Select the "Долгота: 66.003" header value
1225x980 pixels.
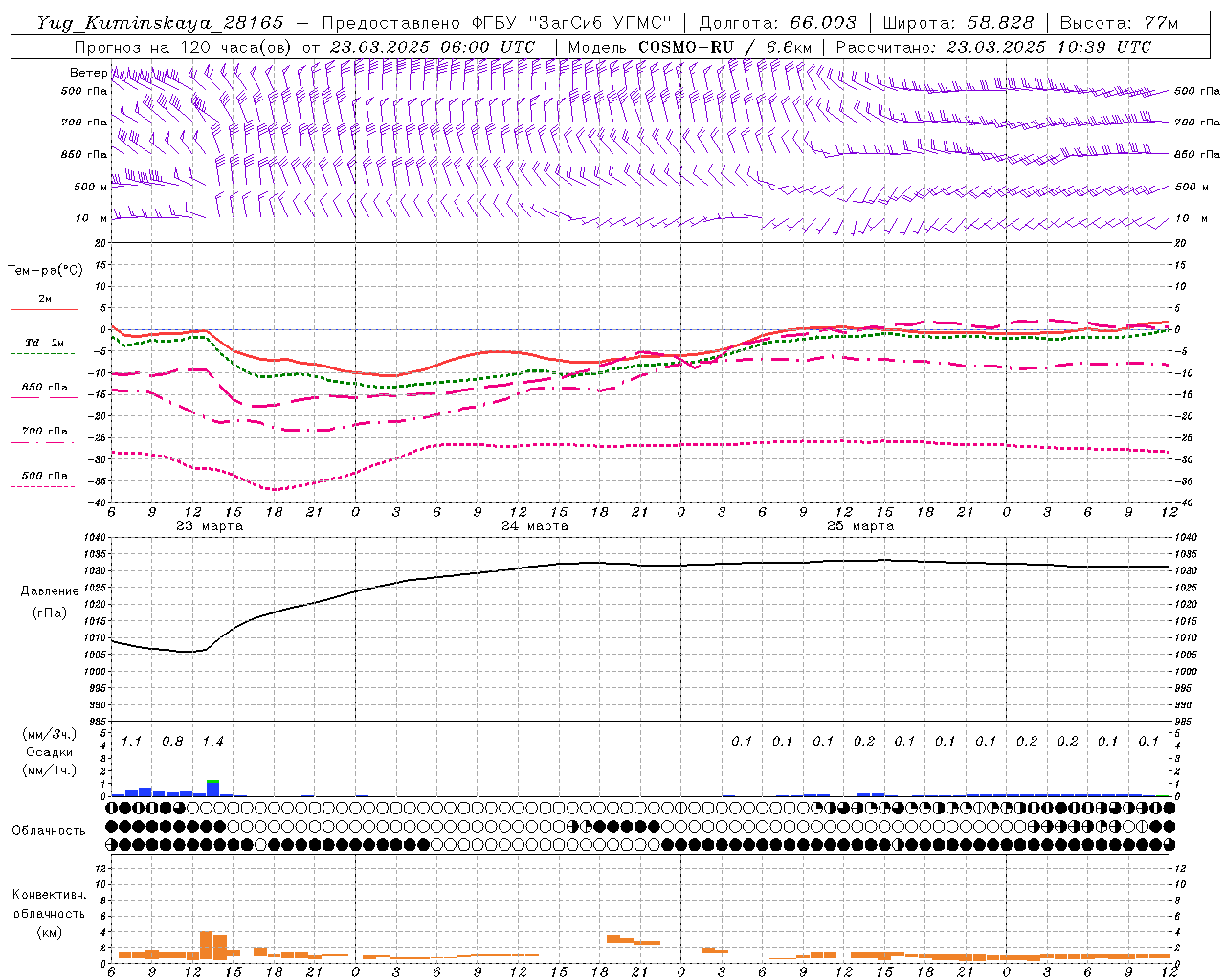click(777, 23)
